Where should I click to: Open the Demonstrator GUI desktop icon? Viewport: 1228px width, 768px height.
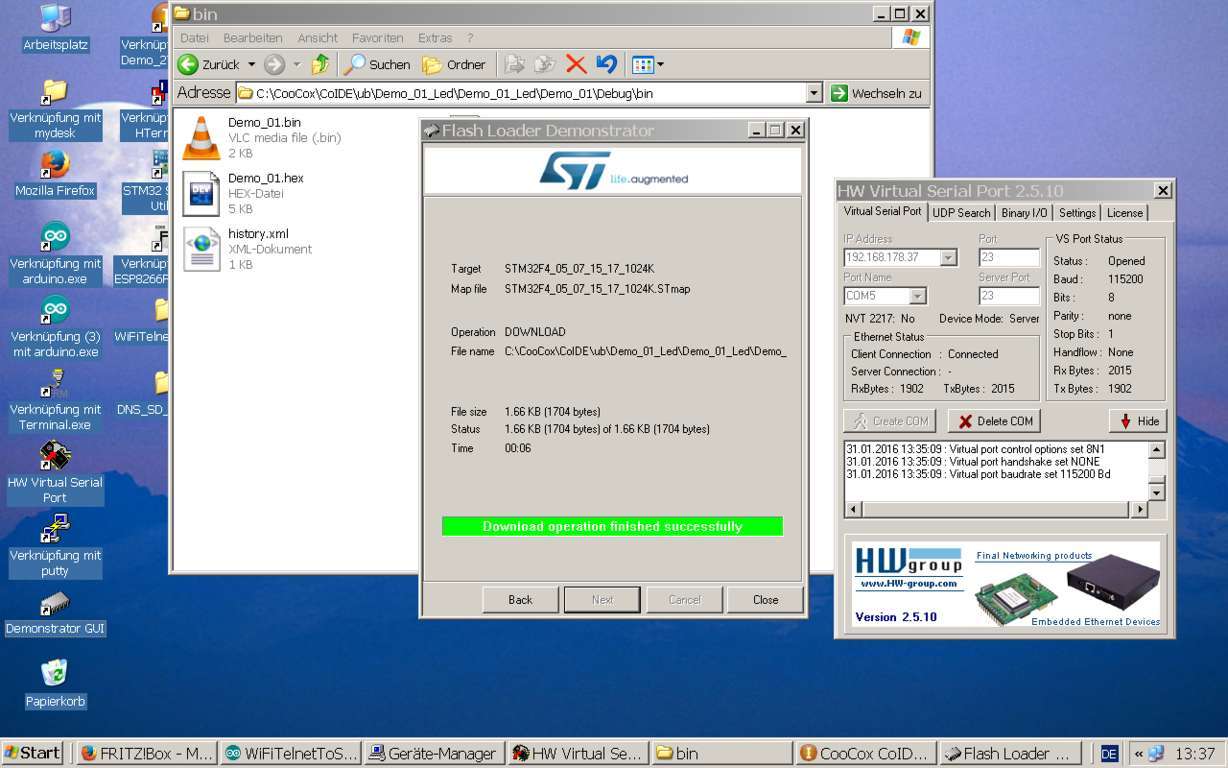click(55, 603)
